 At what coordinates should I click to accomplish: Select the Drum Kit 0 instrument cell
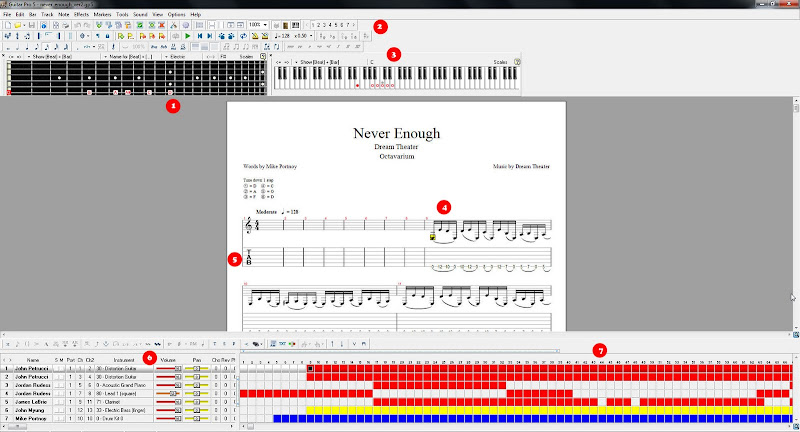(124, 418)
